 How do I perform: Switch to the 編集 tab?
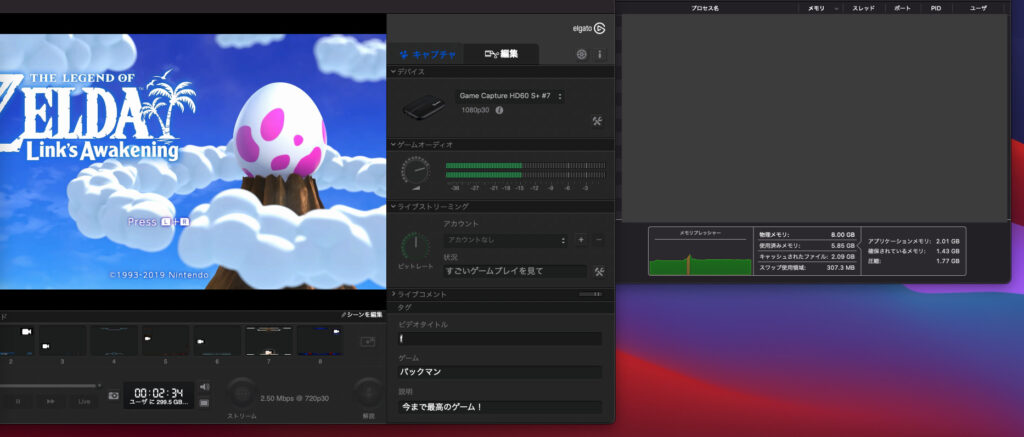pyautogui.click(x=502, y=54)
